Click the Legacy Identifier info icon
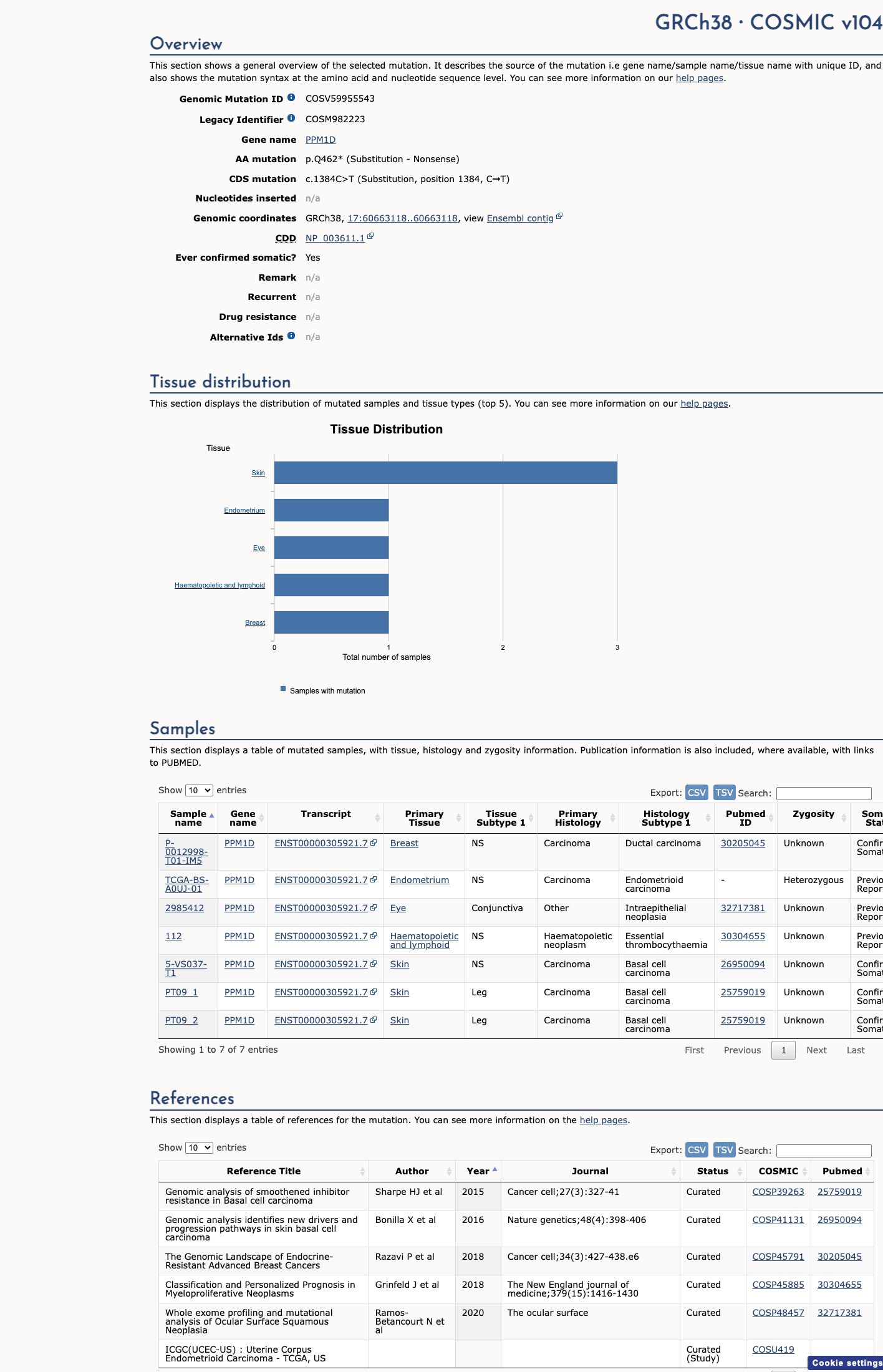The width and height of the screenshot is (883, 1372). point(291,118)
